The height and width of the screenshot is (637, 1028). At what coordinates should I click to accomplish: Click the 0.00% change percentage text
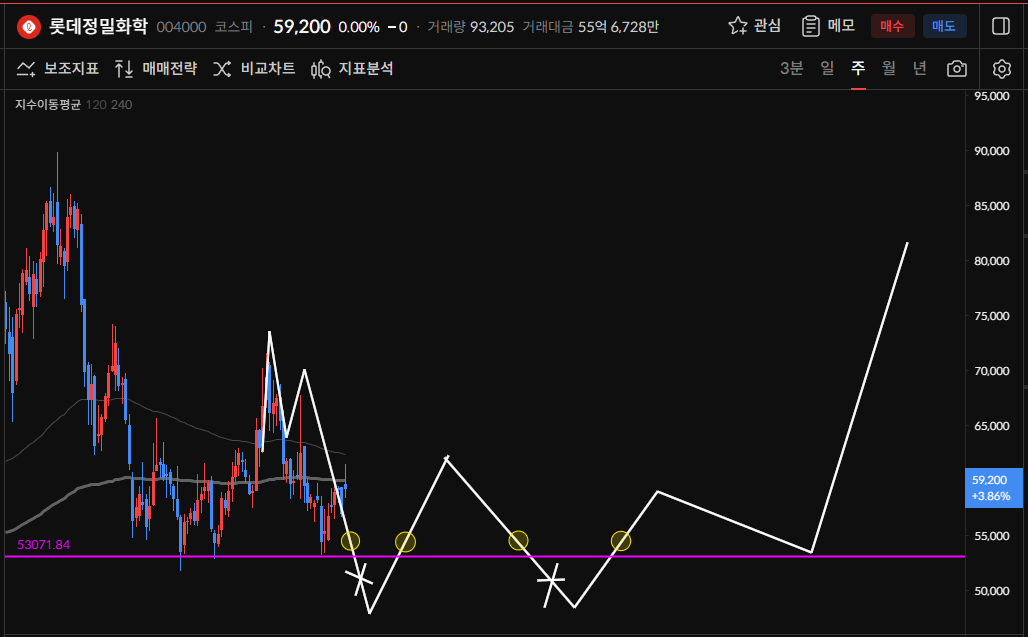tap(359, 27)
